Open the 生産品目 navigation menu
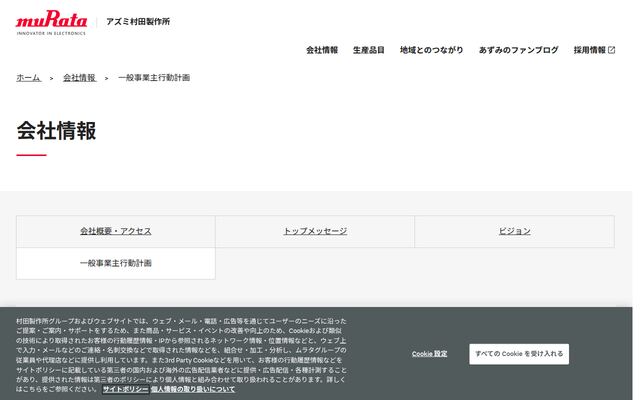640x400 pixels. pos(369,50)
